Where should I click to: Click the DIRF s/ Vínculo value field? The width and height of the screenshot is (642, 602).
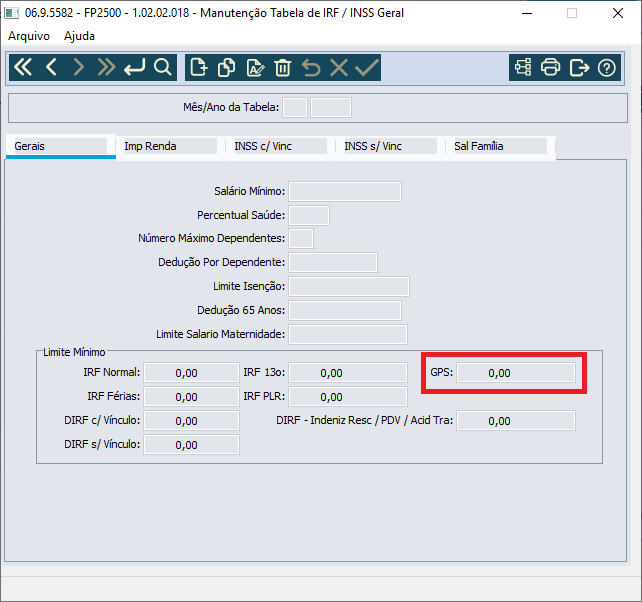191,444
